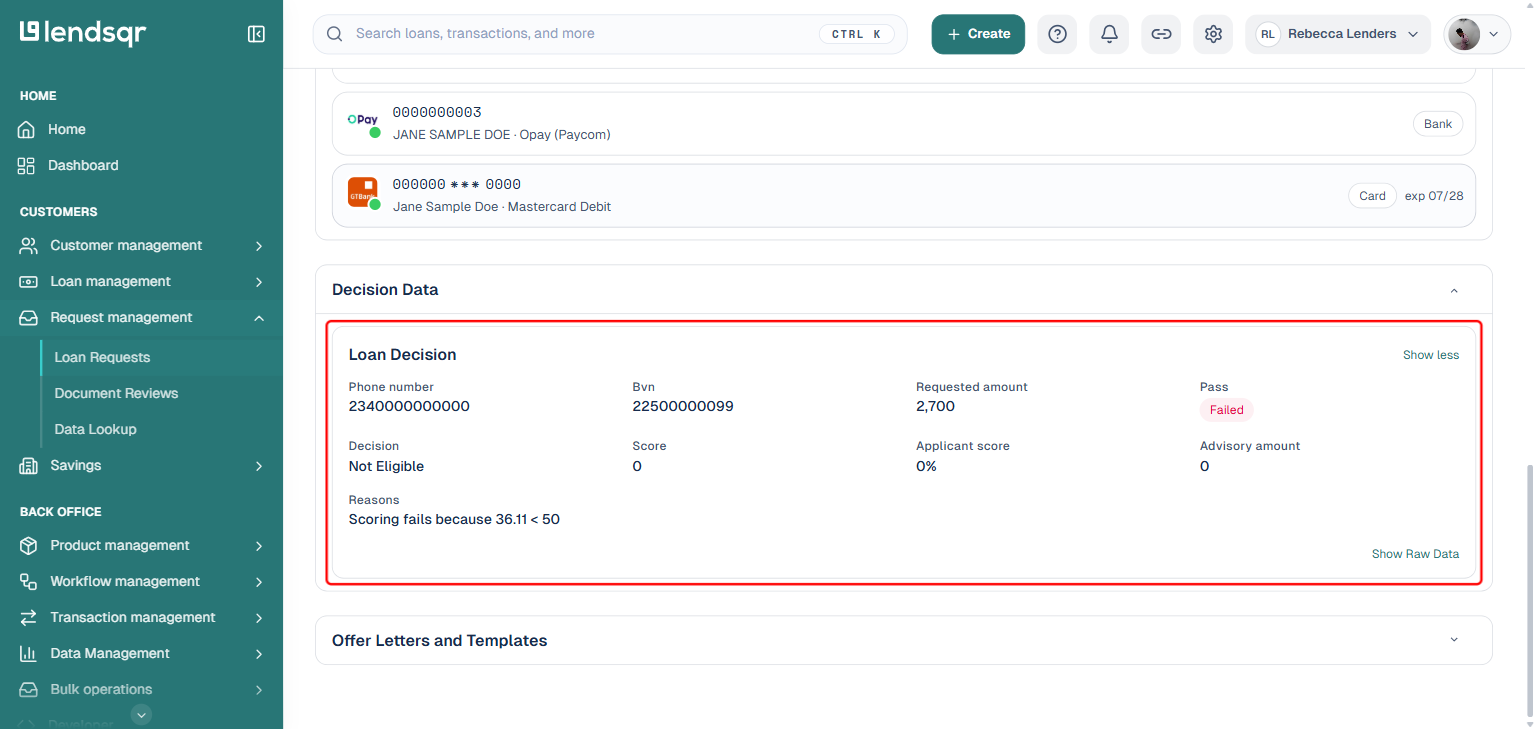1535x730 pixels.
Task: Open Data Lookup submenu item
Action: coord(95,429)
